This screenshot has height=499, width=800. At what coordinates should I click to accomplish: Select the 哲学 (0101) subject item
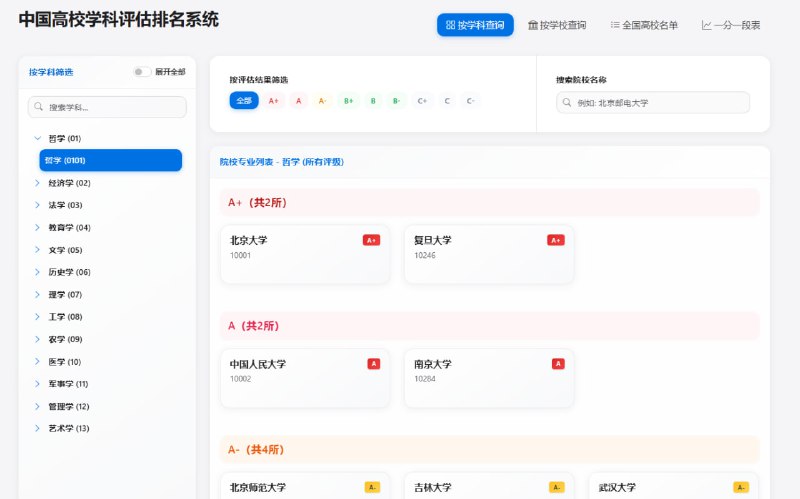[110, 160]
